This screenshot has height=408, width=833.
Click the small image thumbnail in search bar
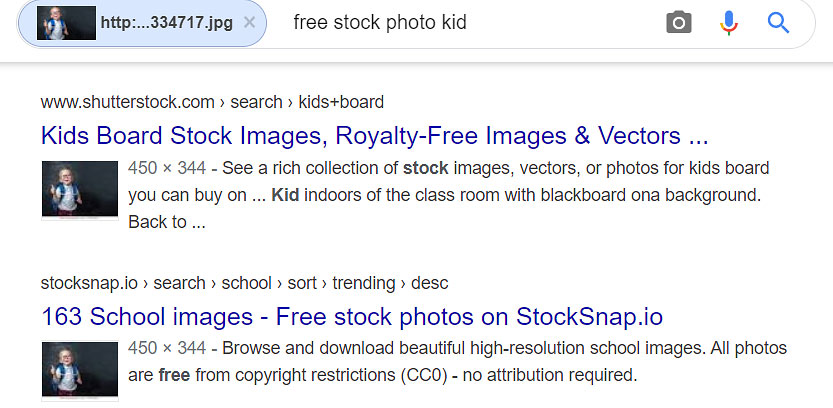tap(66, 23)
